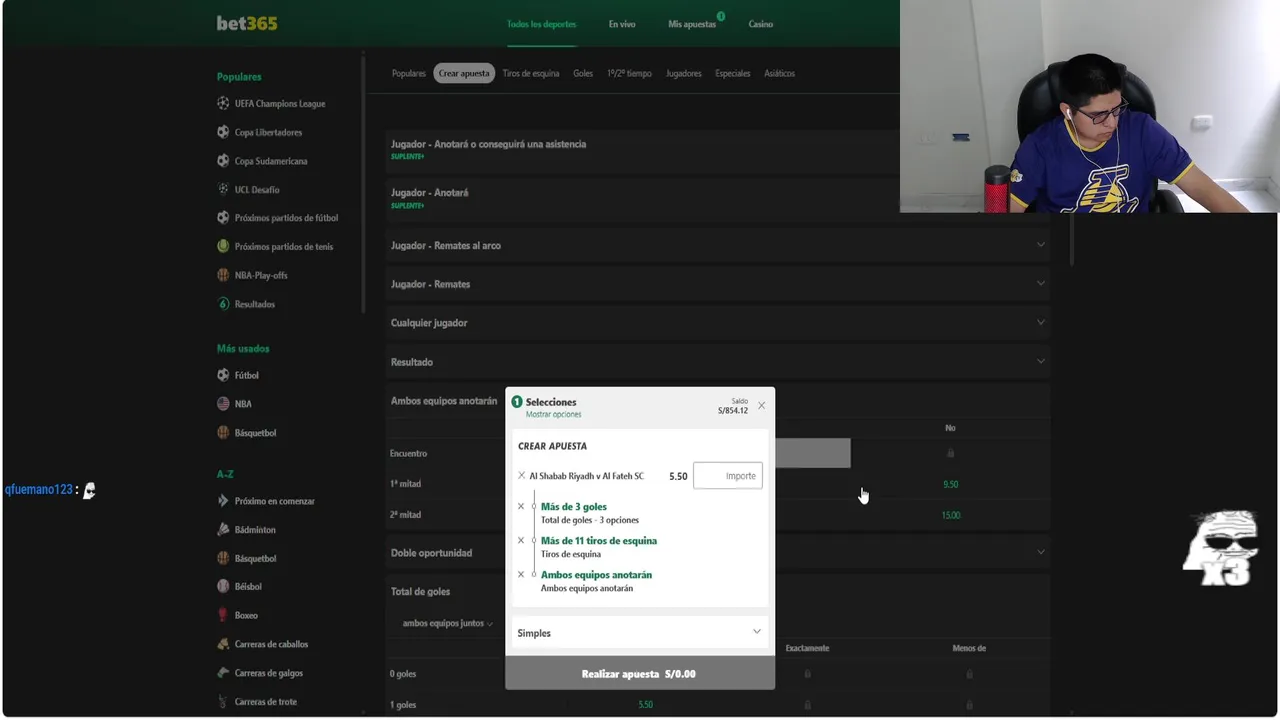1280x720 pixels.
Task: Select the Asiáticos market tab
Action: (780, 73)
